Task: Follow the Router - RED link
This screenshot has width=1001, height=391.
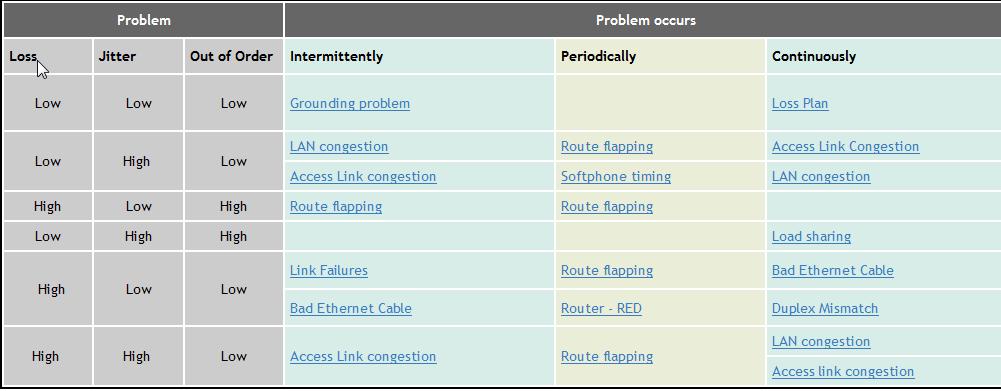Action: [x=601, y=309]
